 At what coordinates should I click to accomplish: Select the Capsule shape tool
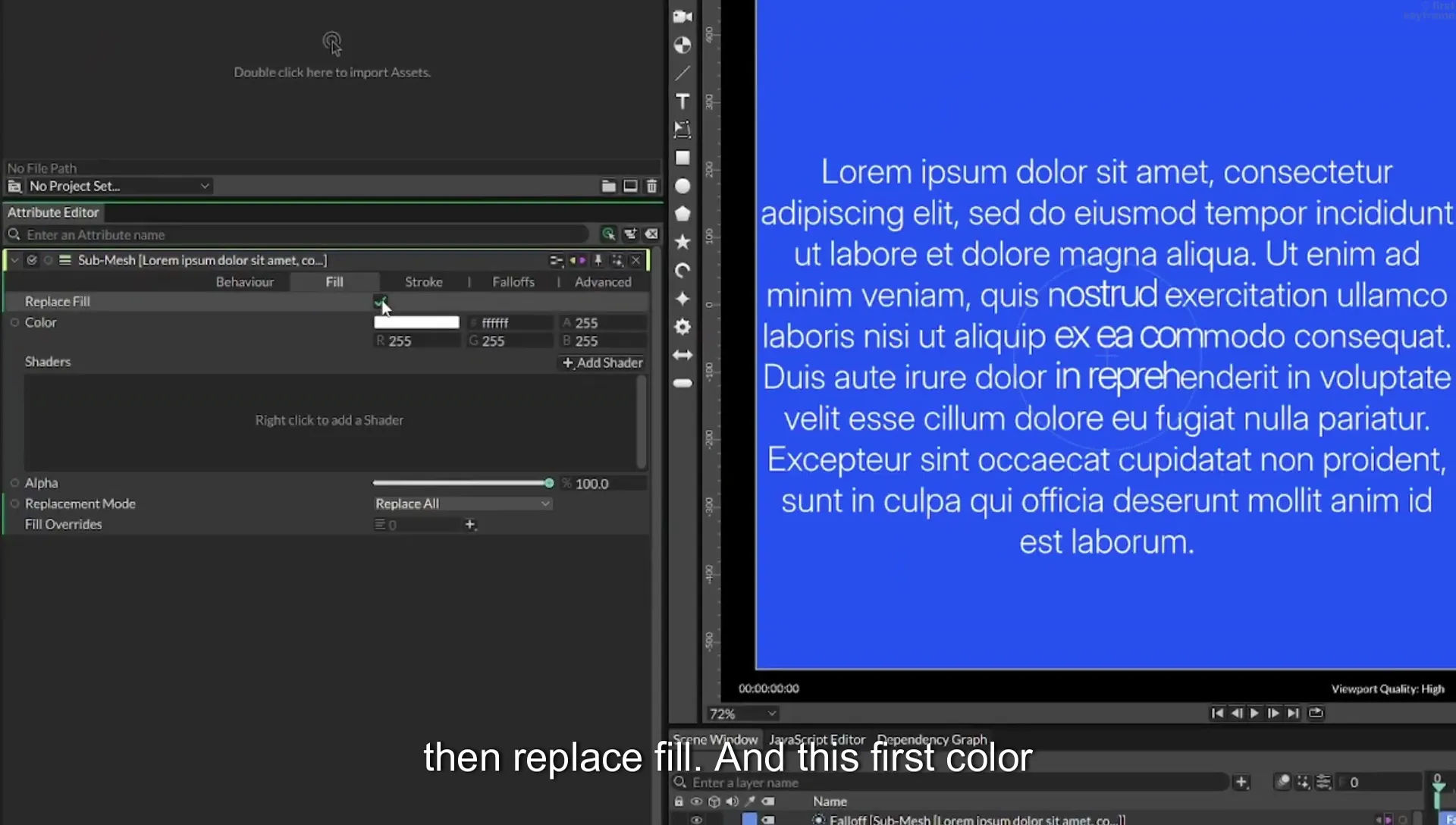pyautogui.click(x=682, y=383)
